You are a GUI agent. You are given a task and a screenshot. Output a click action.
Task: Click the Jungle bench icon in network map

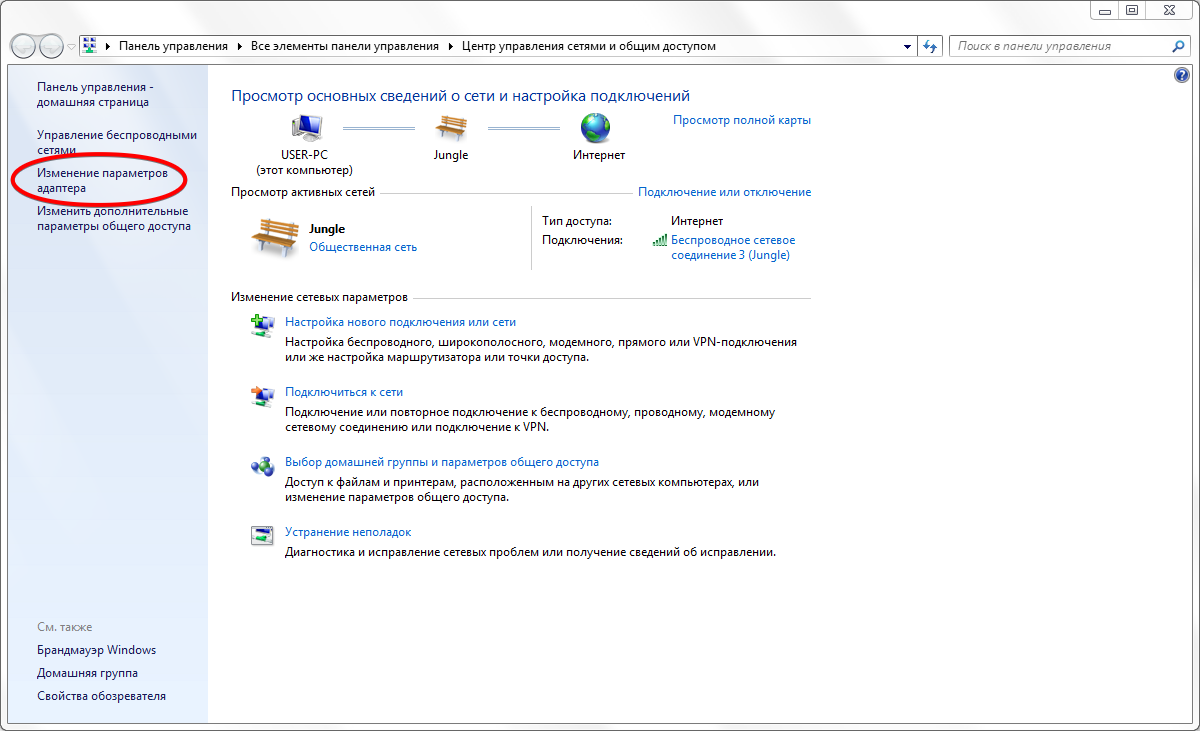tap(451, 128)
